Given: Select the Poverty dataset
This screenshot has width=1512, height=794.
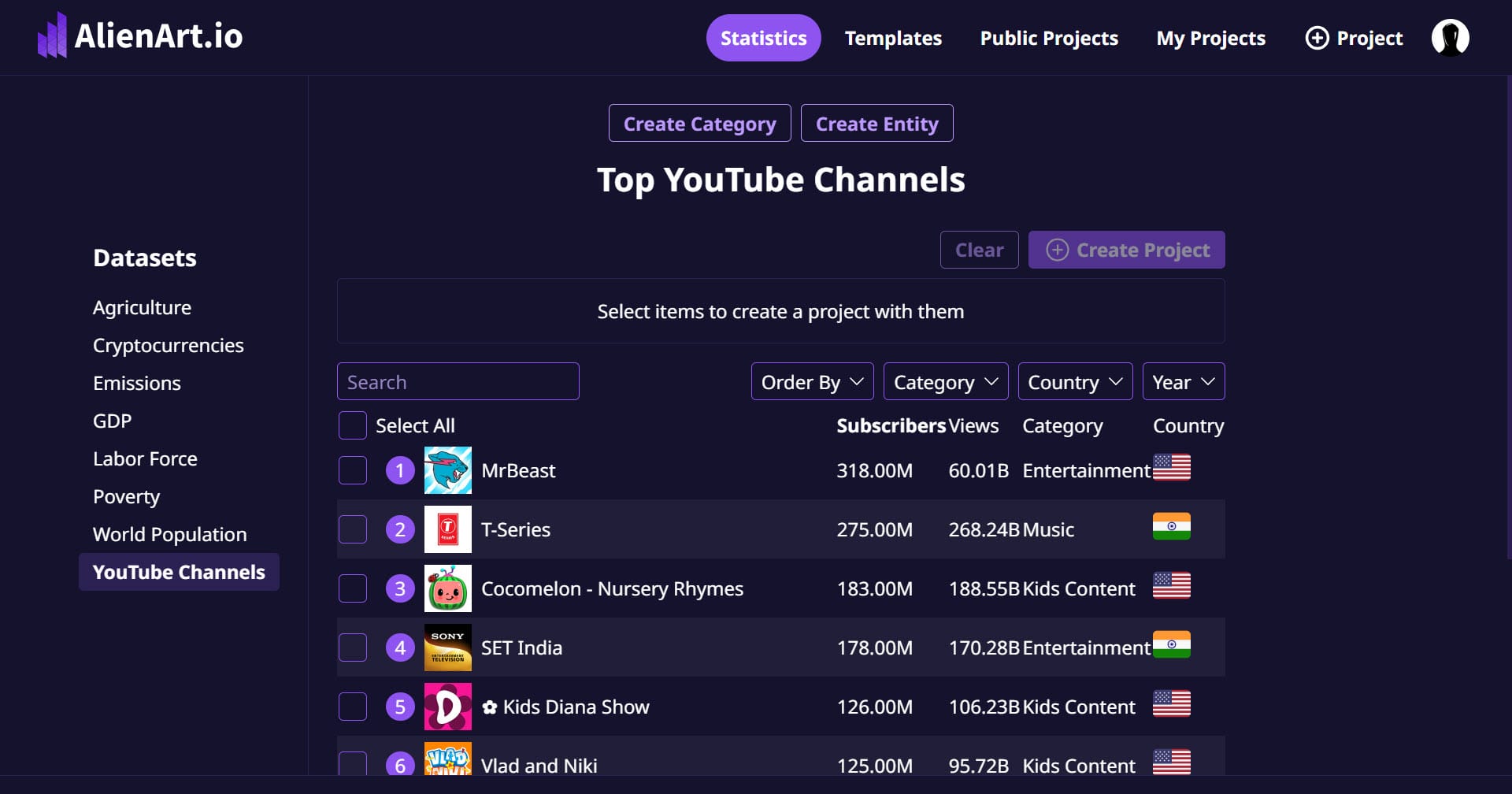Looking at the screenshot, I should [126, 496].
